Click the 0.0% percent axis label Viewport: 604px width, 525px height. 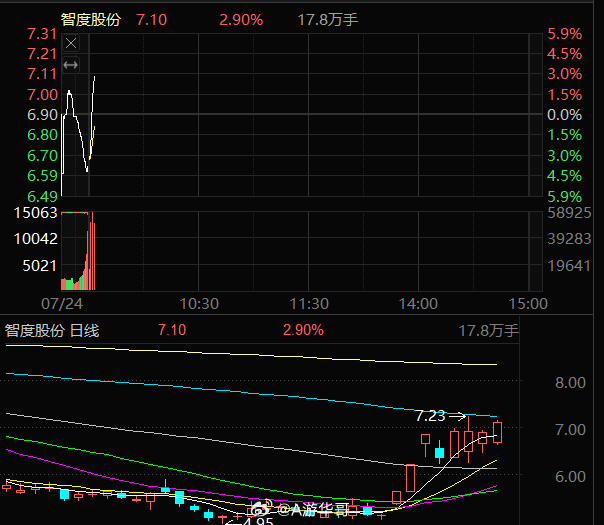coord(564,115)
